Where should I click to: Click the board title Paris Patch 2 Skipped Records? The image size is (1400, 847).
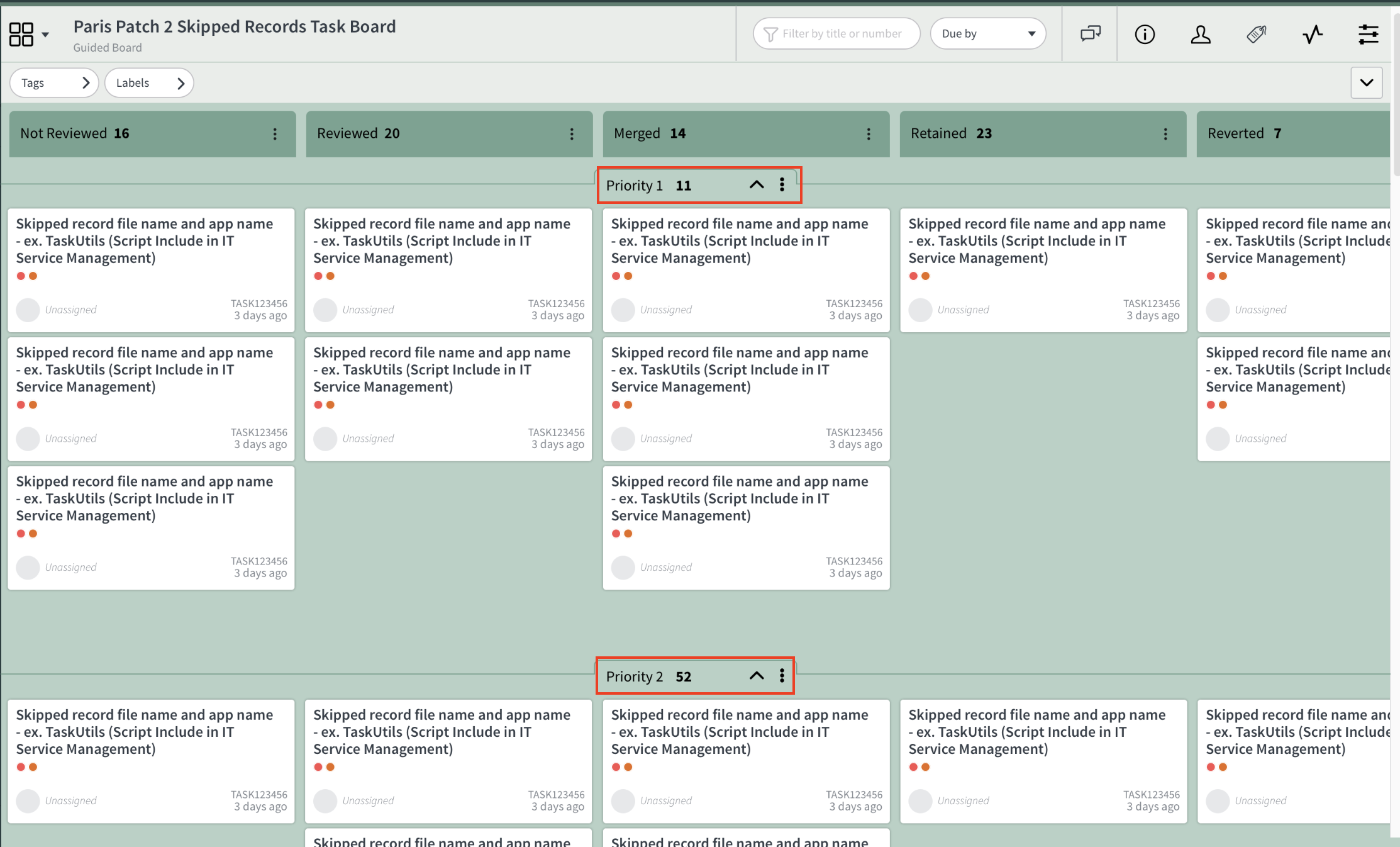coord(235,26)
